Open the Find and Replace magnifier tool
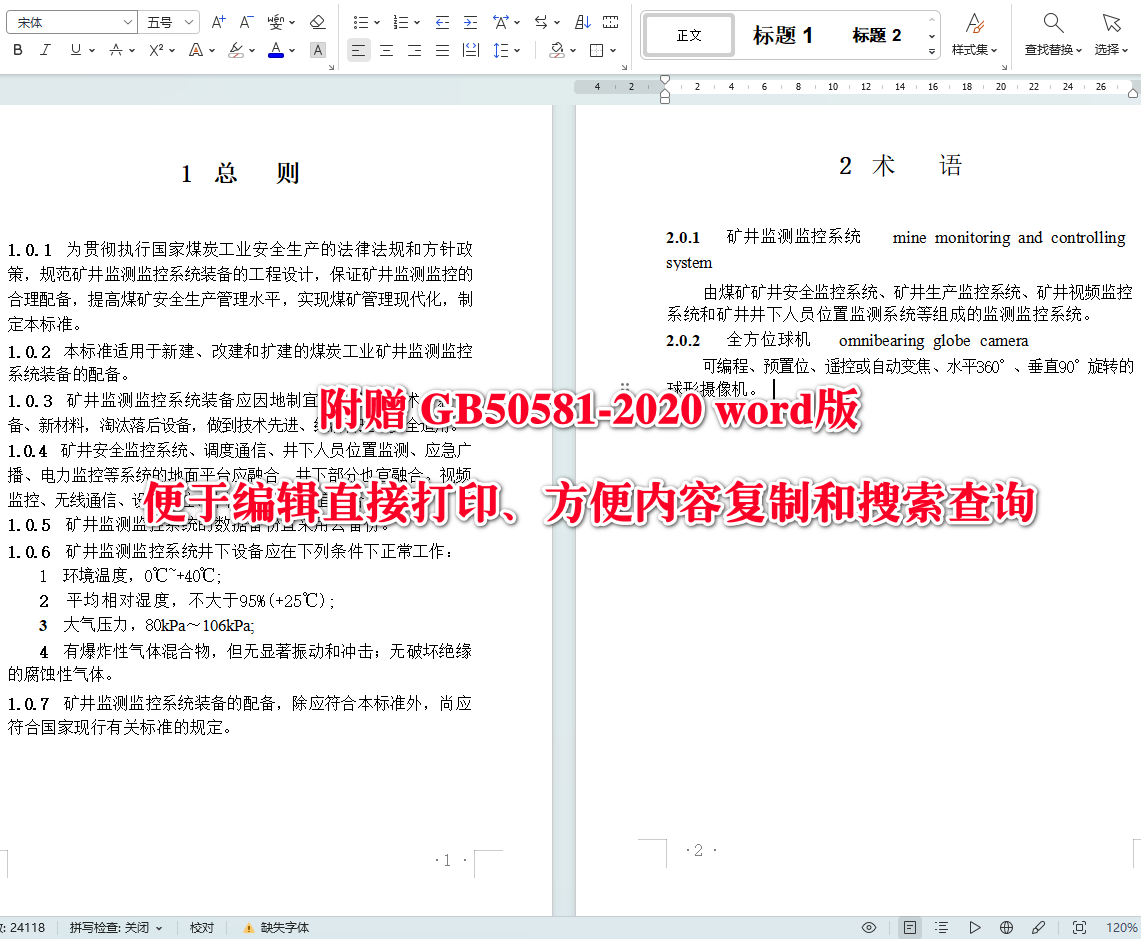The height and width of the screenshot is (939, 1141). click(x=1053, y=23)
